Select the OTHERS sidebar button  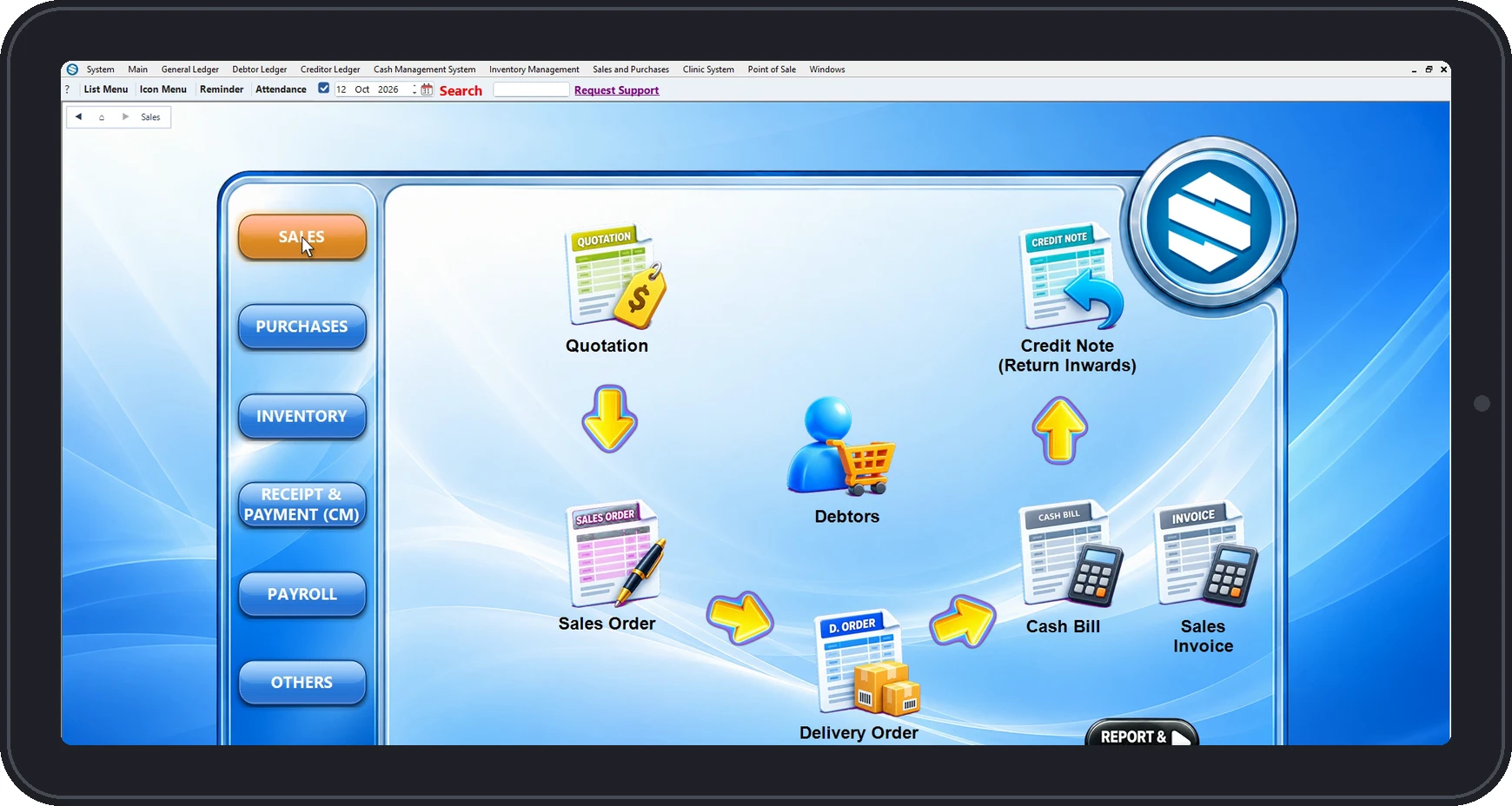click(x=302, y=683)
